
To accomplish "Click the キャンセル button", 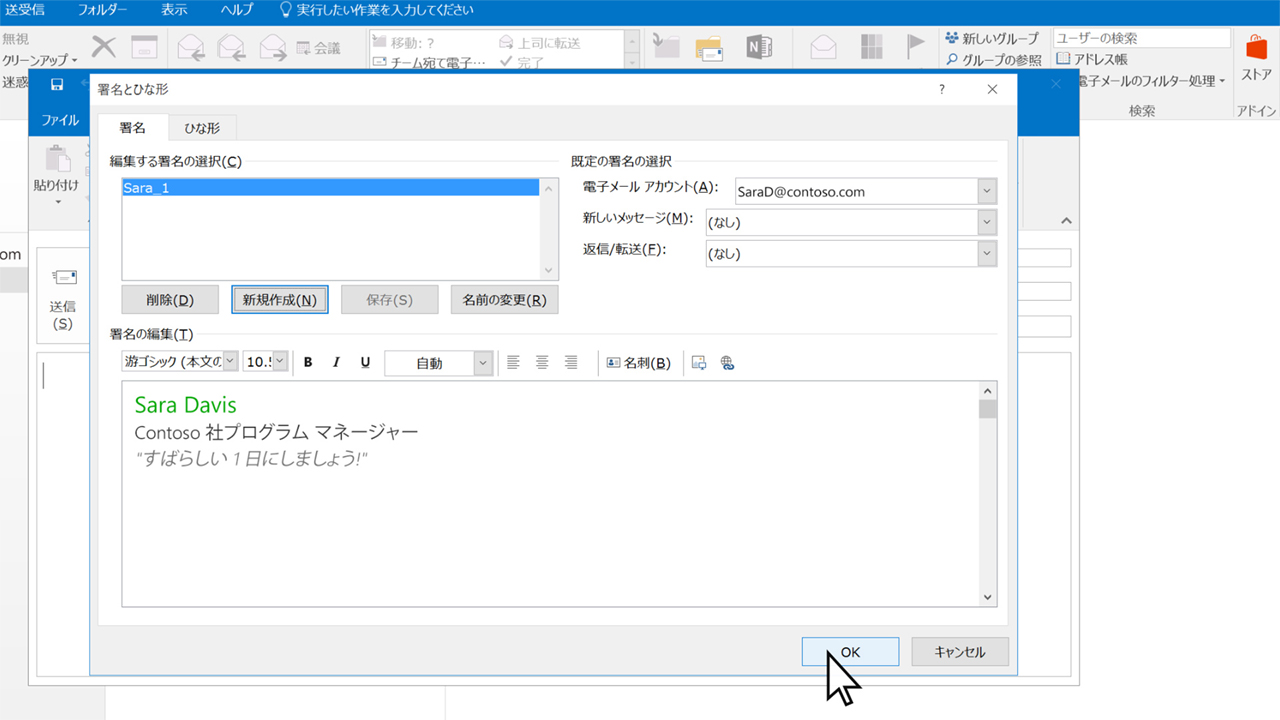I will (x=960, y=652).
